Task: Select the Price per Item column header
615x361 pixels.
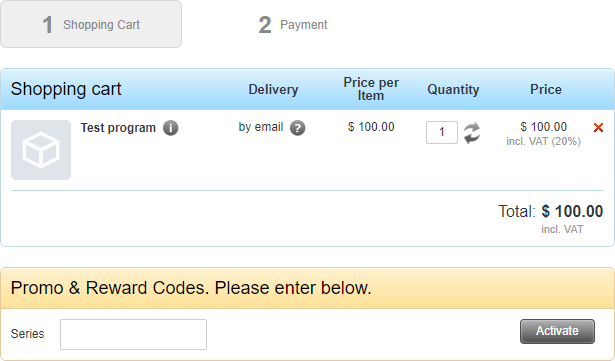Action: click(371, 89)
